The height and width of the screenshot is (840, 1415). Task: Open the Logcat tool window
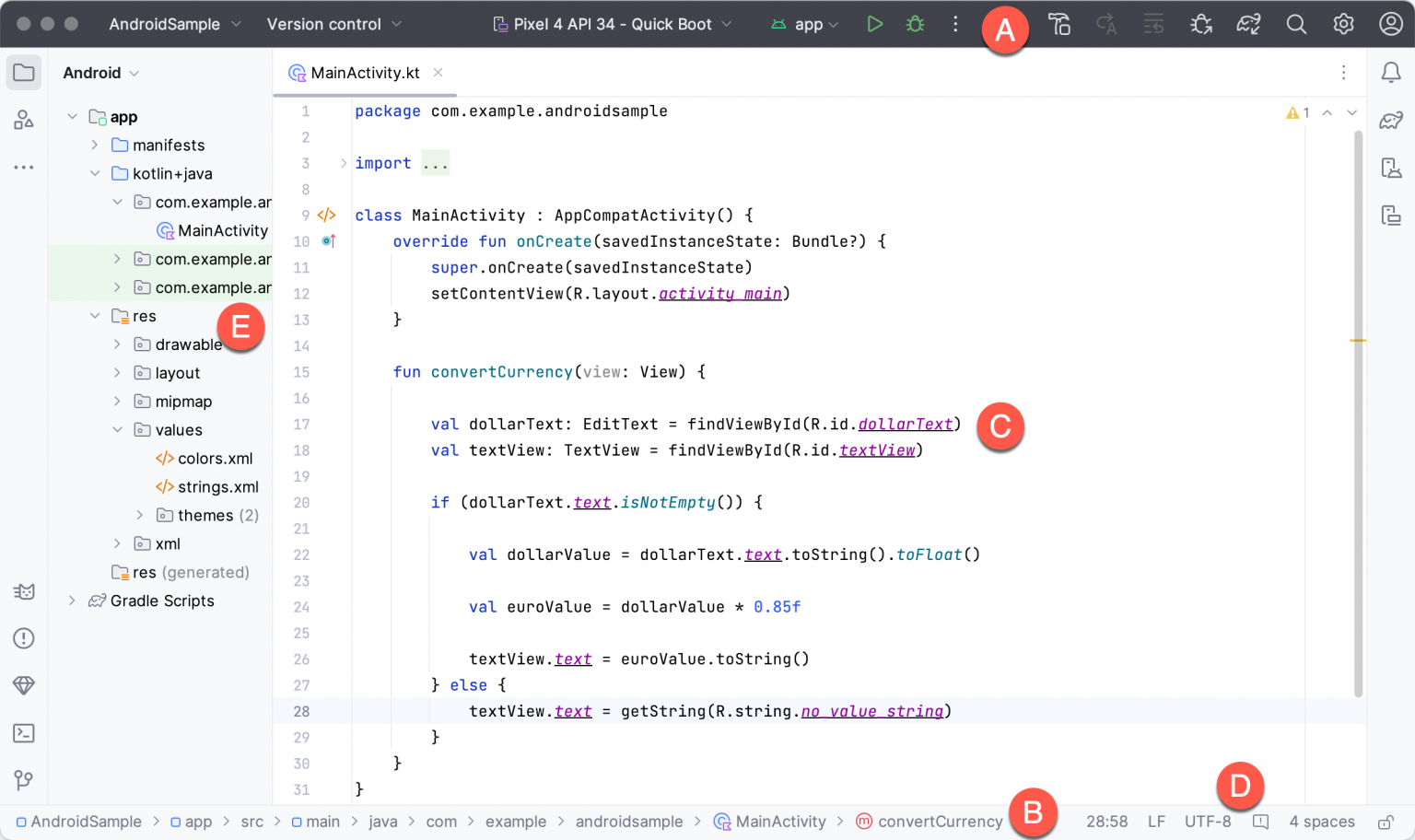click(23, 592)
